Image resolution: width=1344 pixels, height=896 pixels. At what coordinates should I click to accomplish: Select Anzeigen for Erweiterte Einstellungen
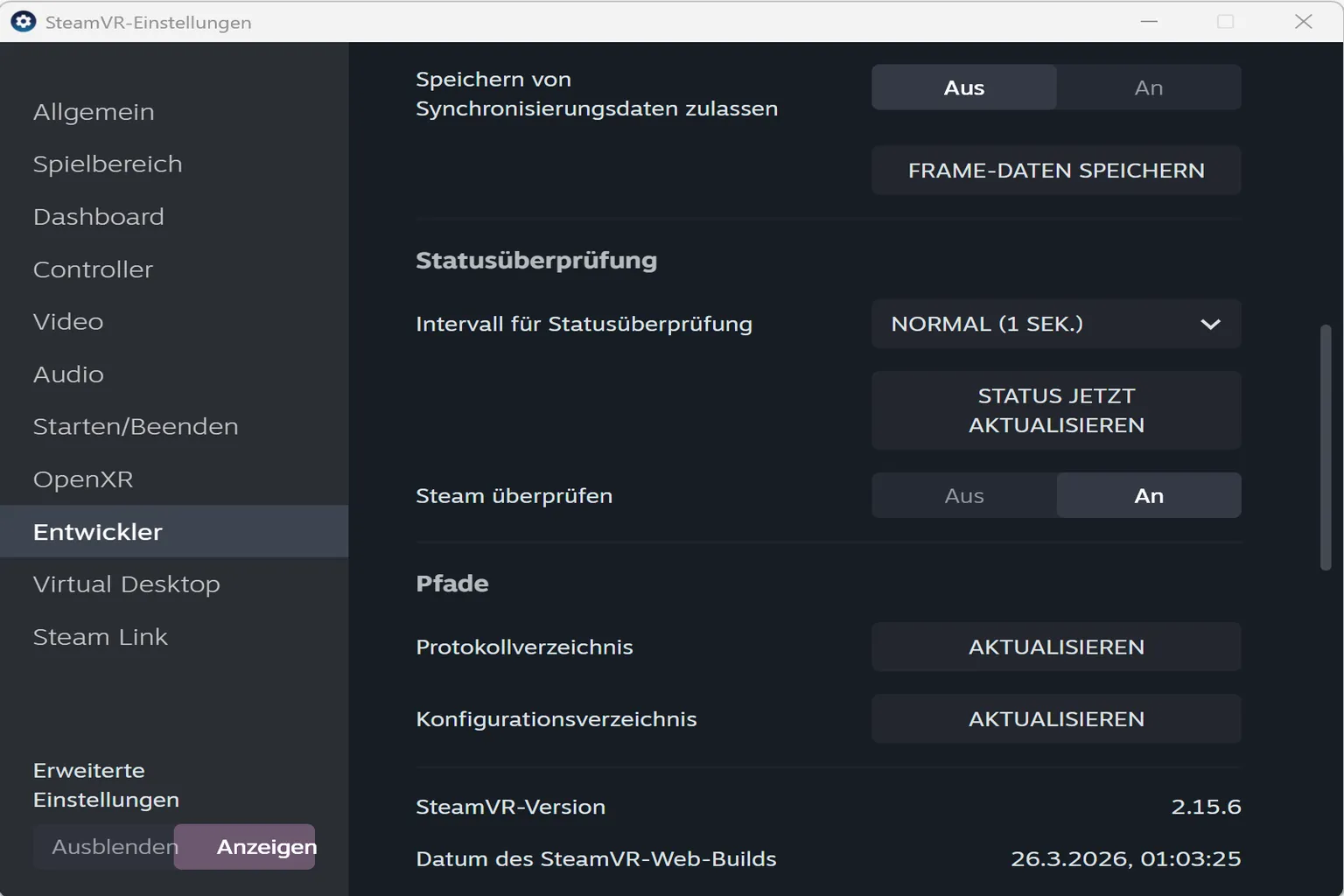(x=245, y=847)
